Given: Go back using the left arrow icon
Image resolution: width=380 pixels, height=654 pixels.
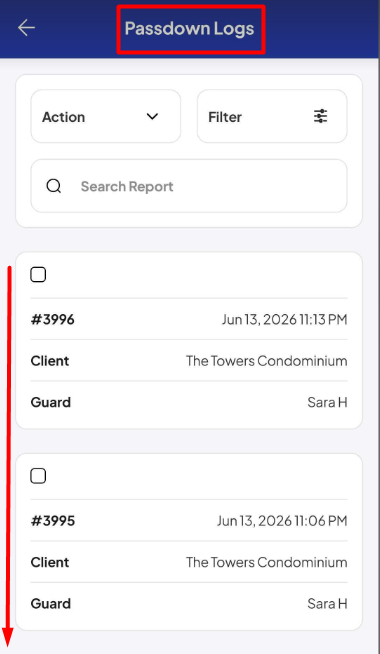Looking at the screenshot, I should [x=26, y=28].
